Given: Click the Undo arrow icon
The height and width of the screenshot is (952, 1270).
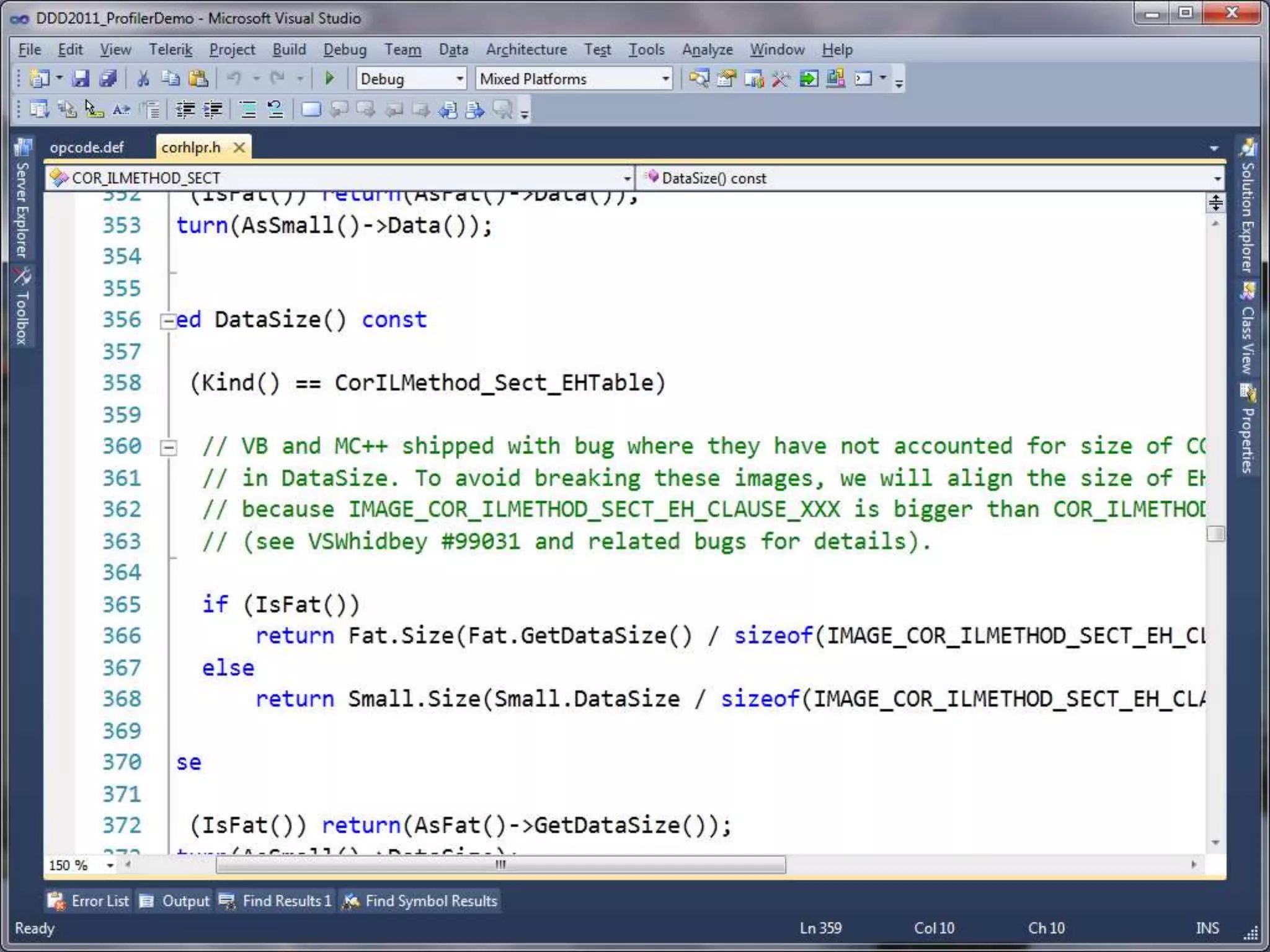Looking at the screenshot, I should [234, 79].
